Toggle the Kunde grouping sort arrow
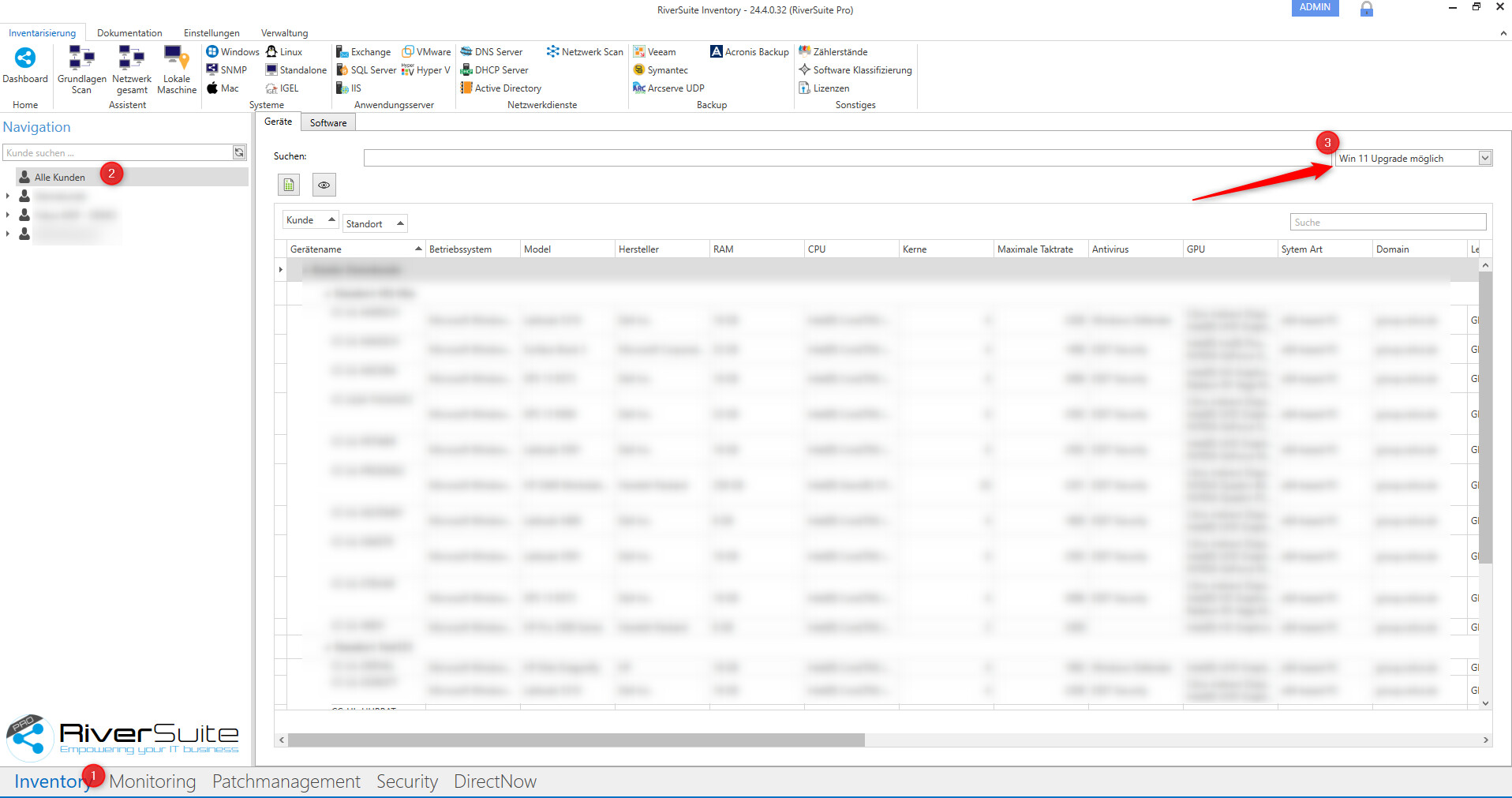1512x798 pixels. (x=331, y=219)
